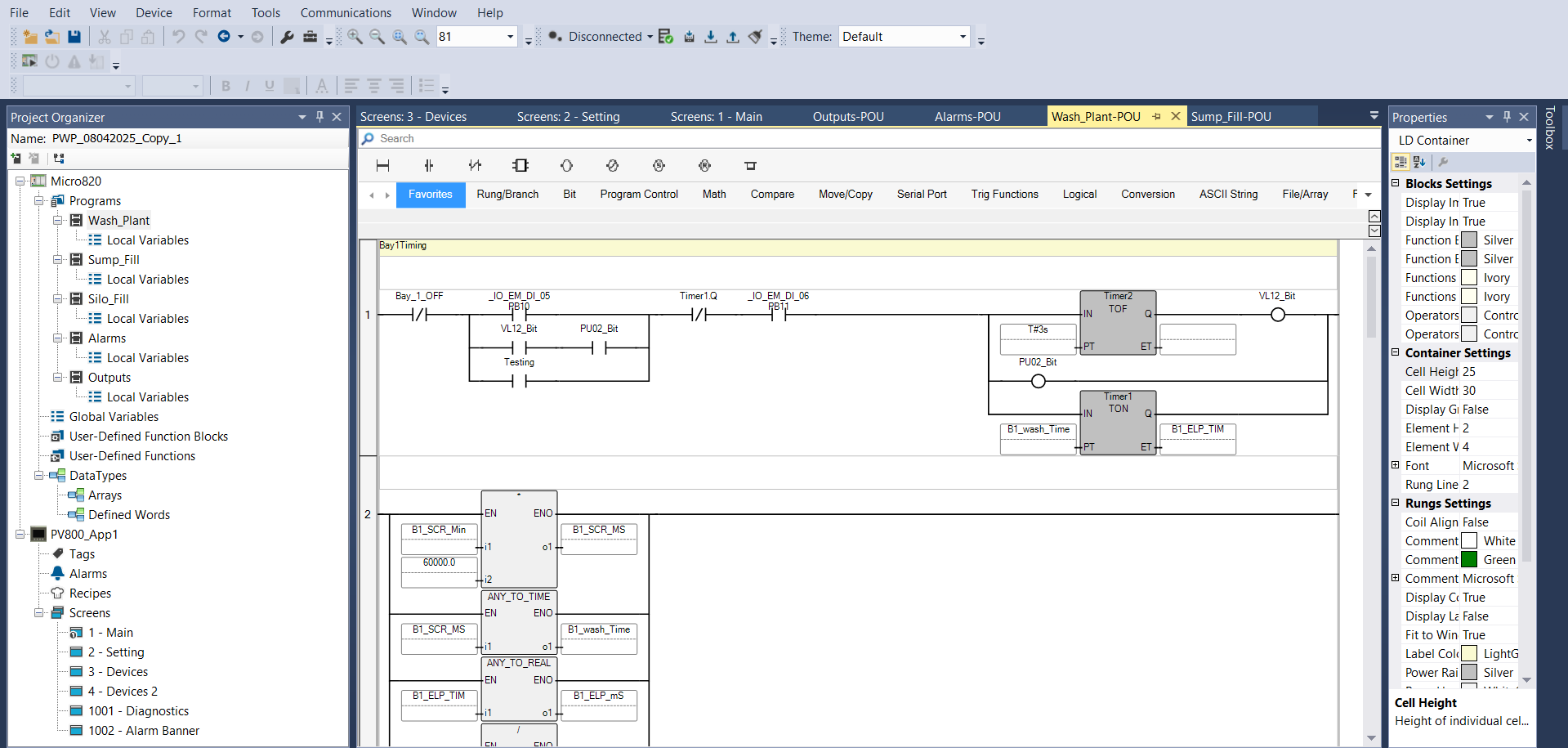This screenshot has height=748, width=1568.
Task: Insert a new rung from instruction toolbar
Action: click(x=382, y=166)
